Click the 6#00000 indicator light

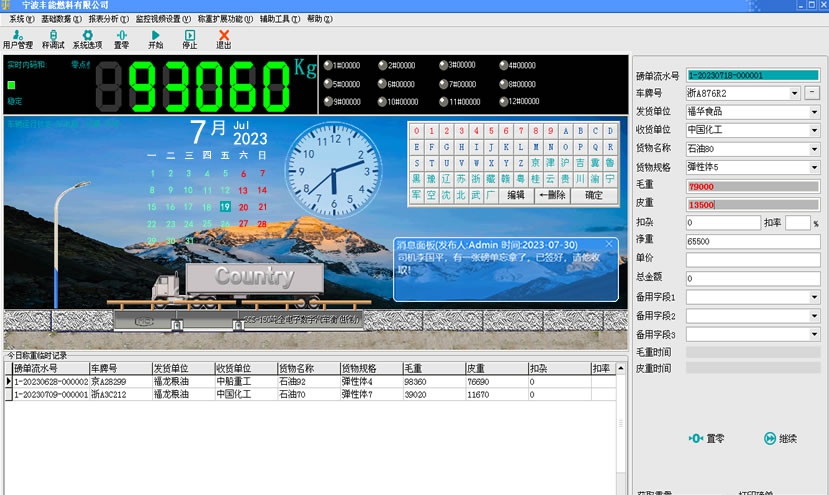click(x=383, y=84)
